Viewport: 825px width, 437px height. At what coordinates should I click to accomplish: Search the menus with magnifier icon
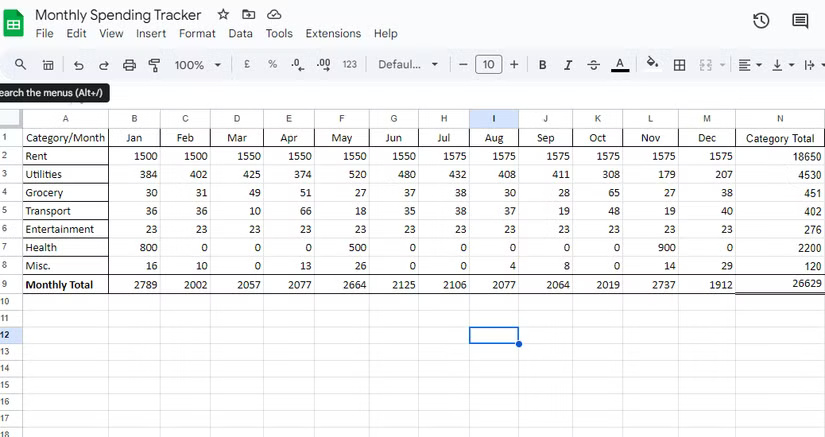pyautogui.click(x=20, y=65)
